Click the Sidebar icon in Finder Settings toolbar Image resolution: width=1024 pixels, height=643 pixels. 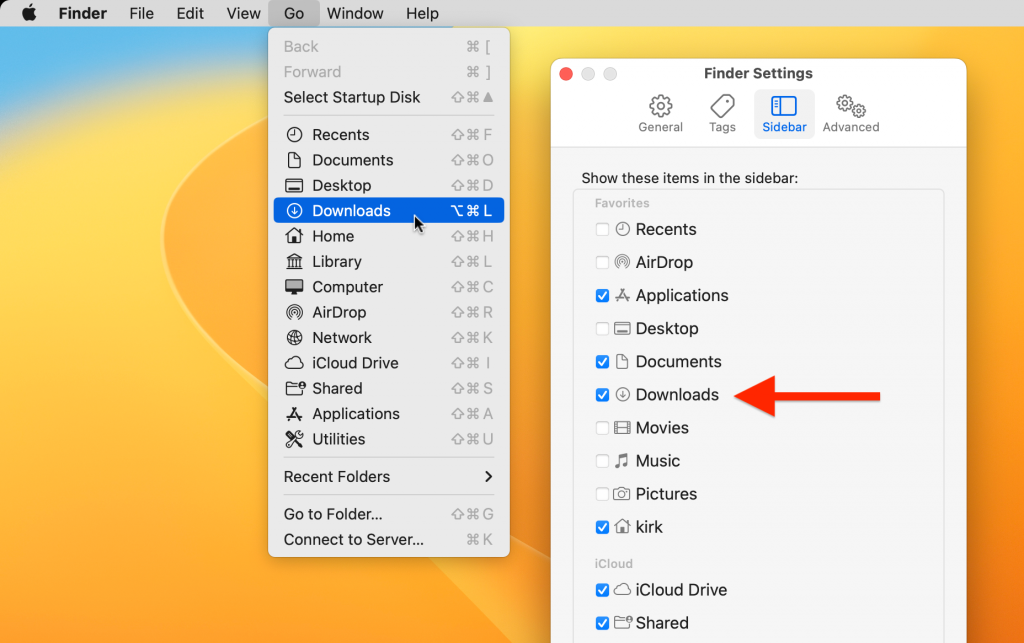point(784,106)
